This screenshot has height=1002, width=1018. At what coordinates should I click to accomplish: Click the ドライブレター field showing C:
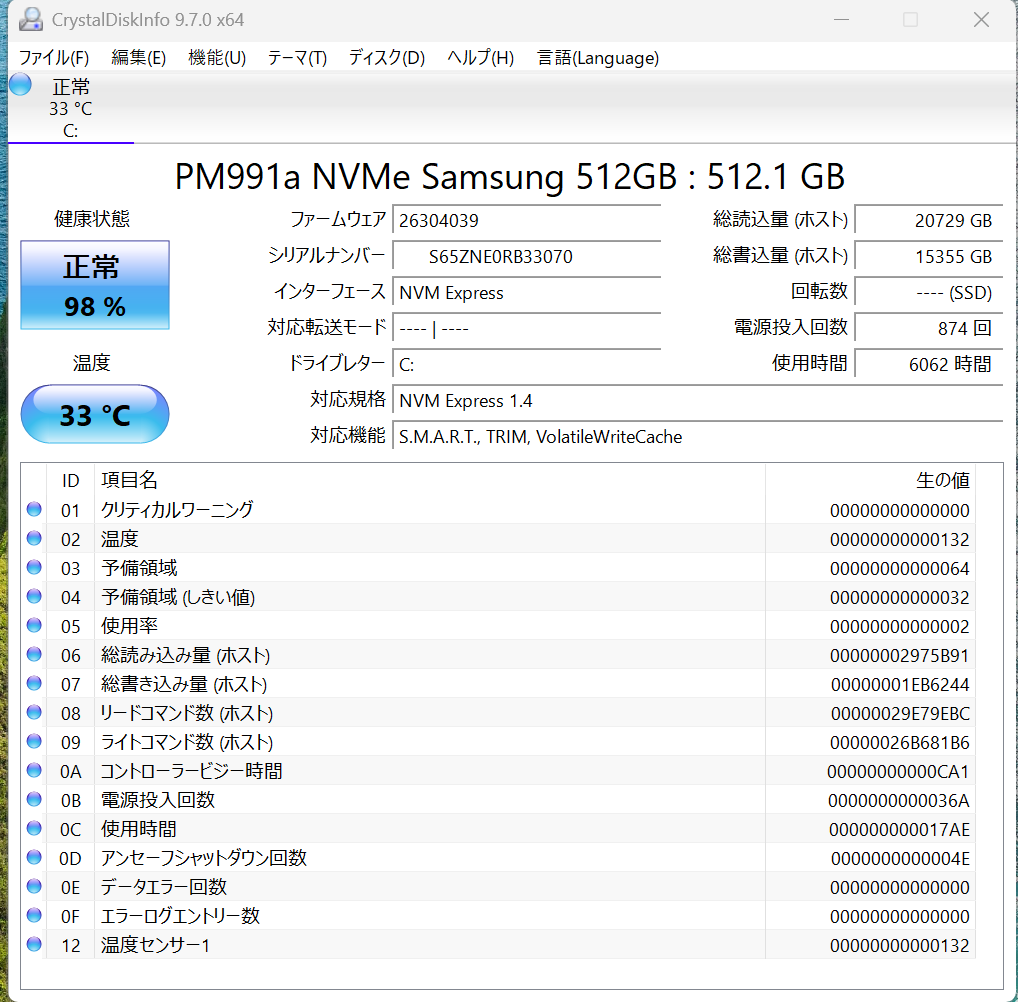pyautogui.click(x=527, y=364)
